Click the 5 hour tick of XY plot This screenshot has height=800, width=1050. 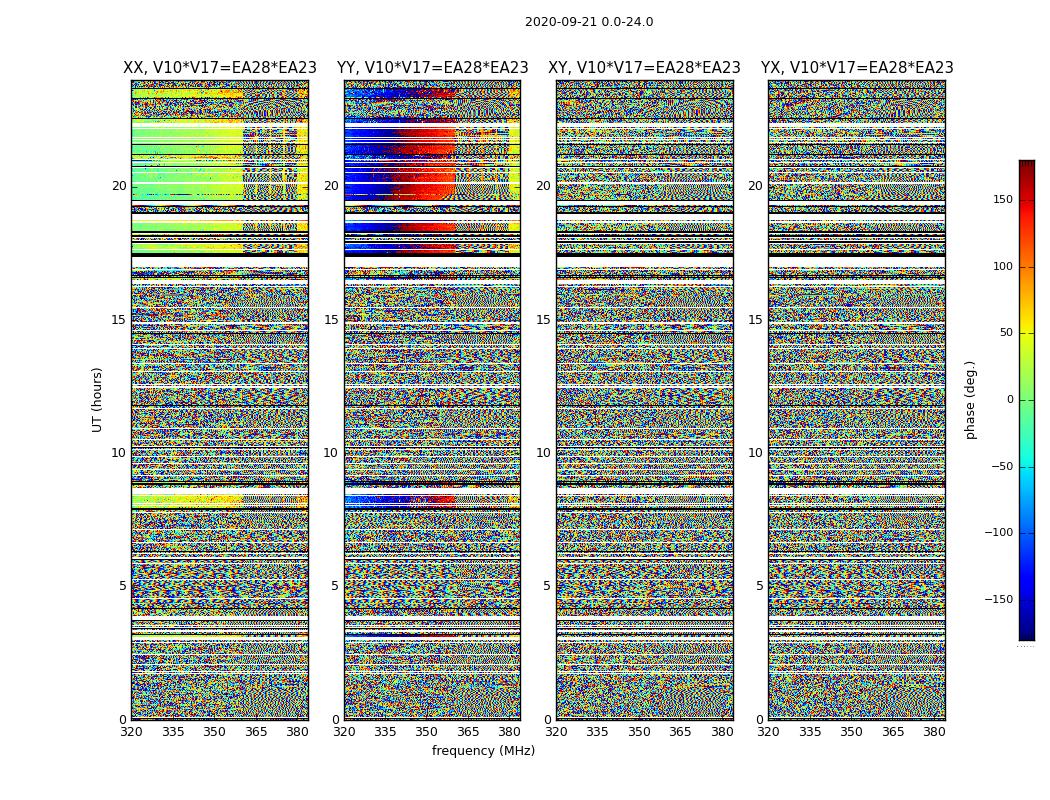(x=547, y=586)
